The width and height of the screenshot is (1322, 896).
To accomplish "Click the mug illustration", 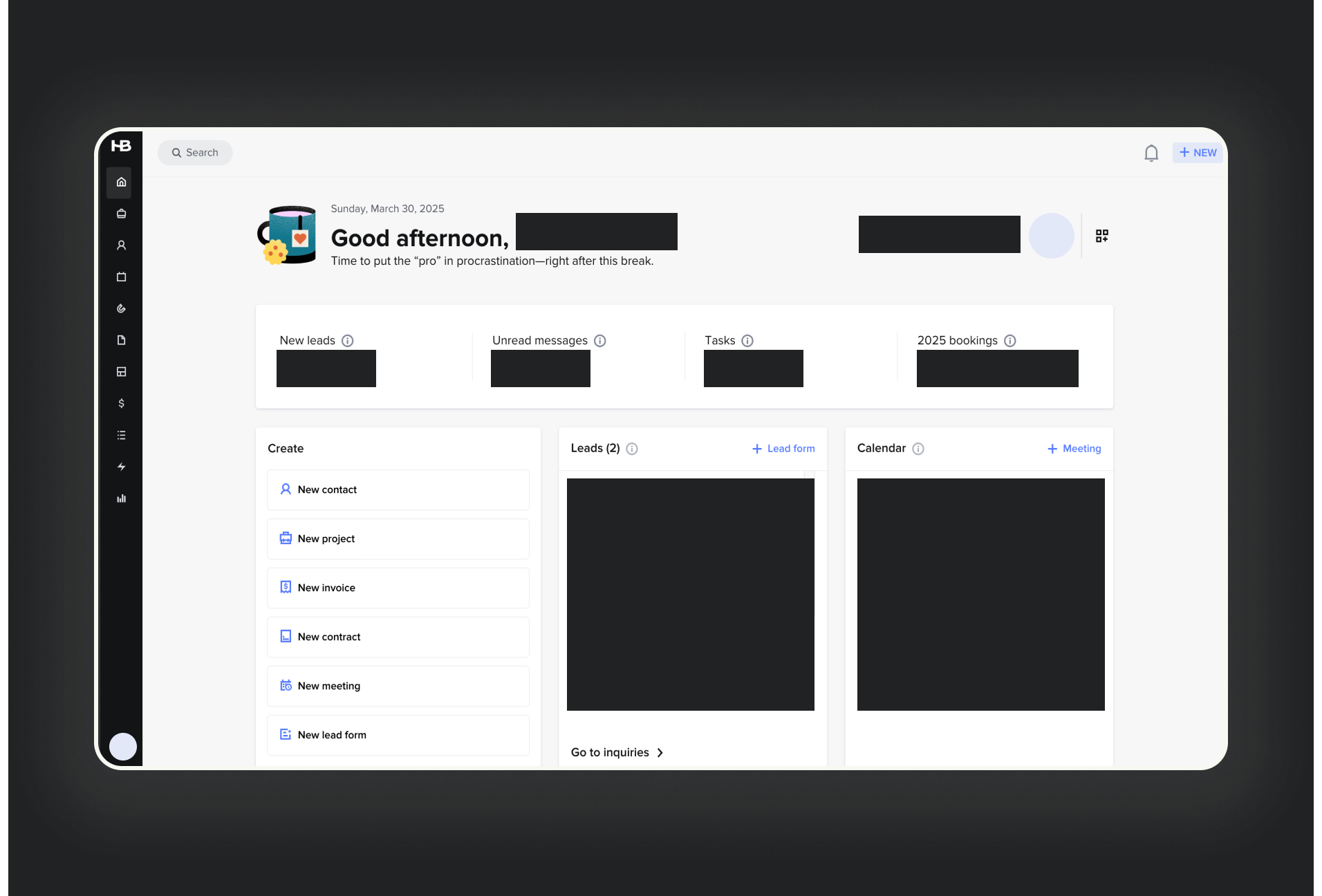I will [x=287, y=235].
